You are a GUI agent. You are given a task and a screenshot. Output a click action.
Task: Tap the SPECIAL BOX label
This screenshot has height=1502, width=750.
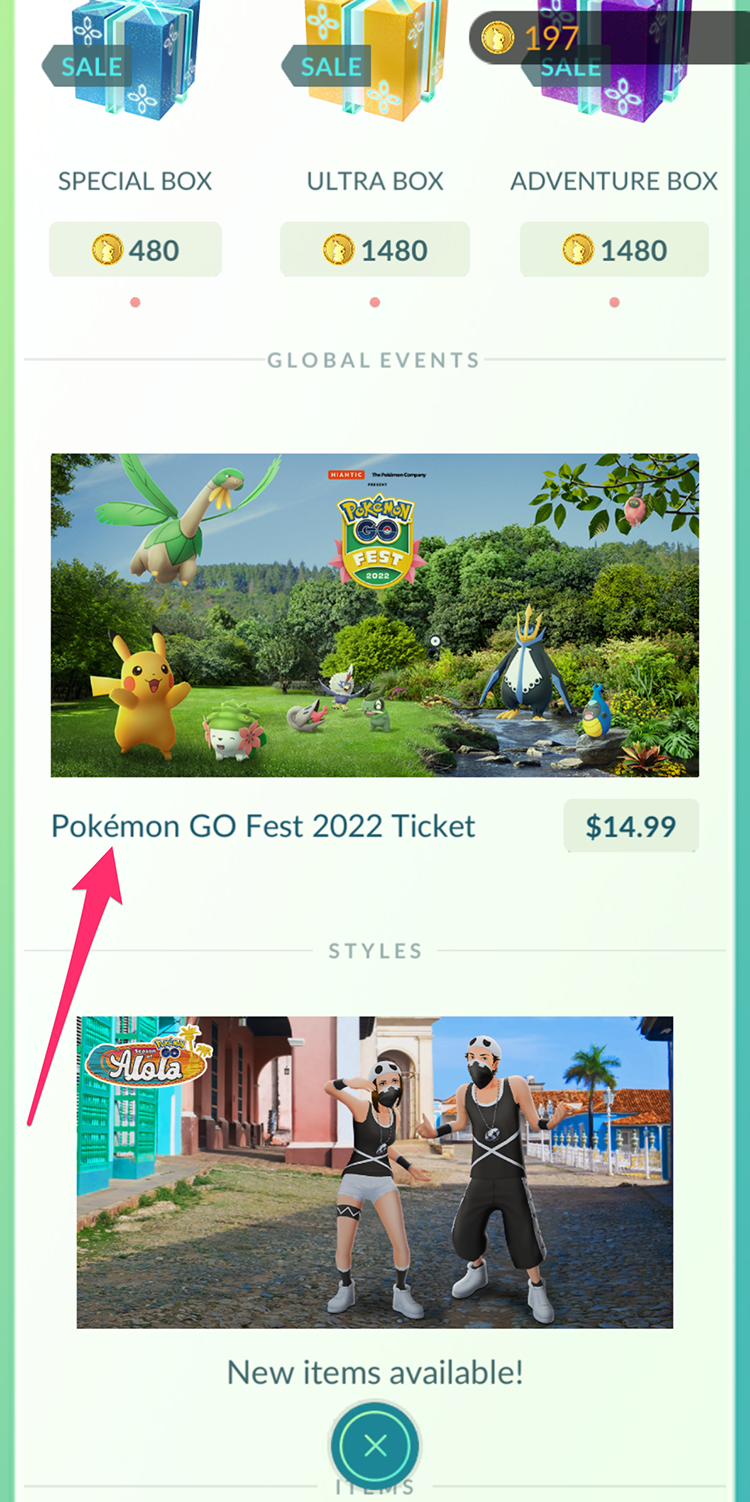(135, 181)
